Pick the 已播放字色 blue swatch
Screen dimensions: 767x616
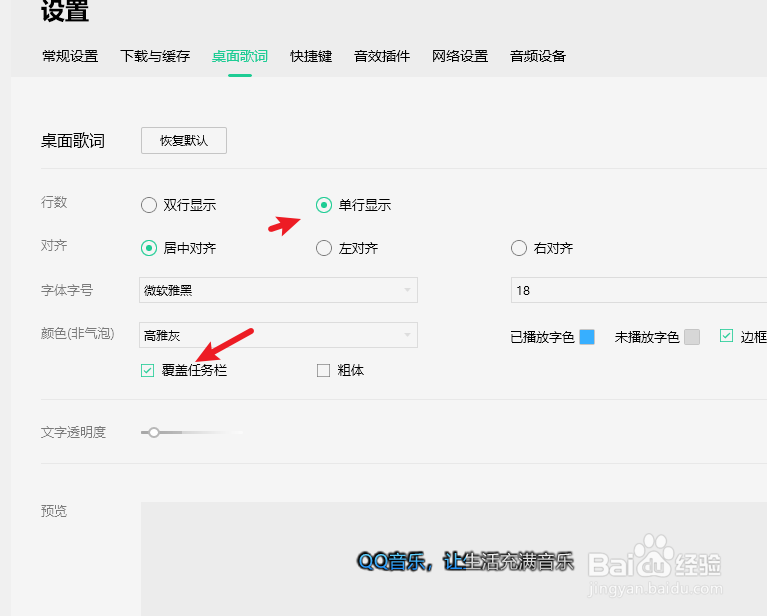[587, 337]
